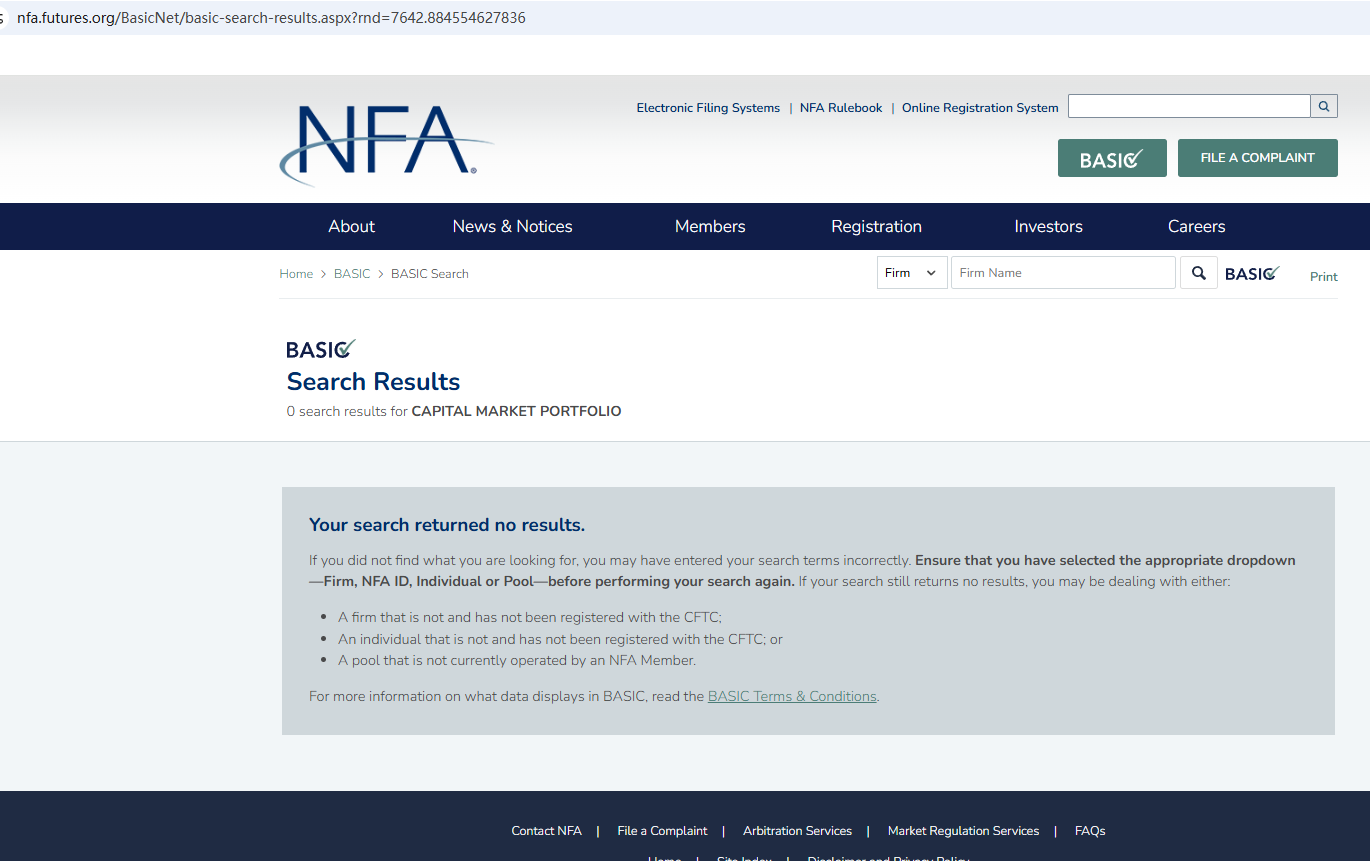Open the BASIC Terms & Conditions link

click(x=791, y=696)
